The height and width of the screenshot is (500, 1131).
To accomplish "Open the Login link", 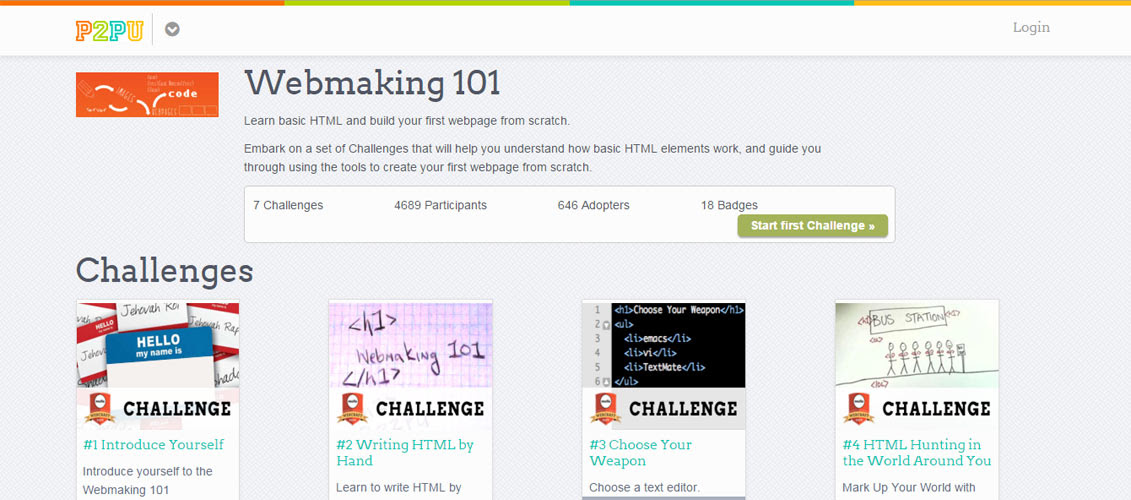I will tap(1031, 28).
